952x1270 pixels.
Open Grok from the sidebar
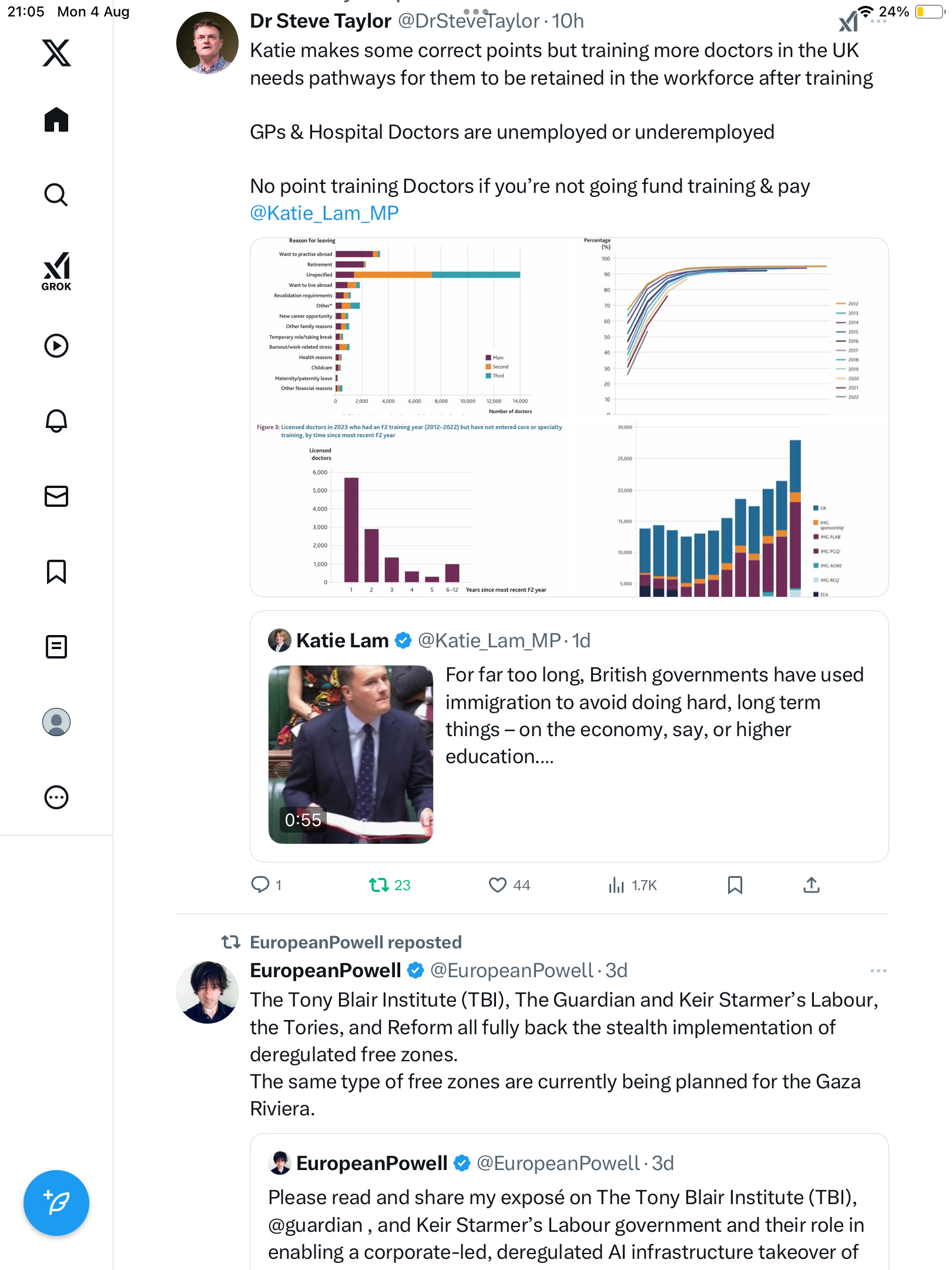point(56,272)
